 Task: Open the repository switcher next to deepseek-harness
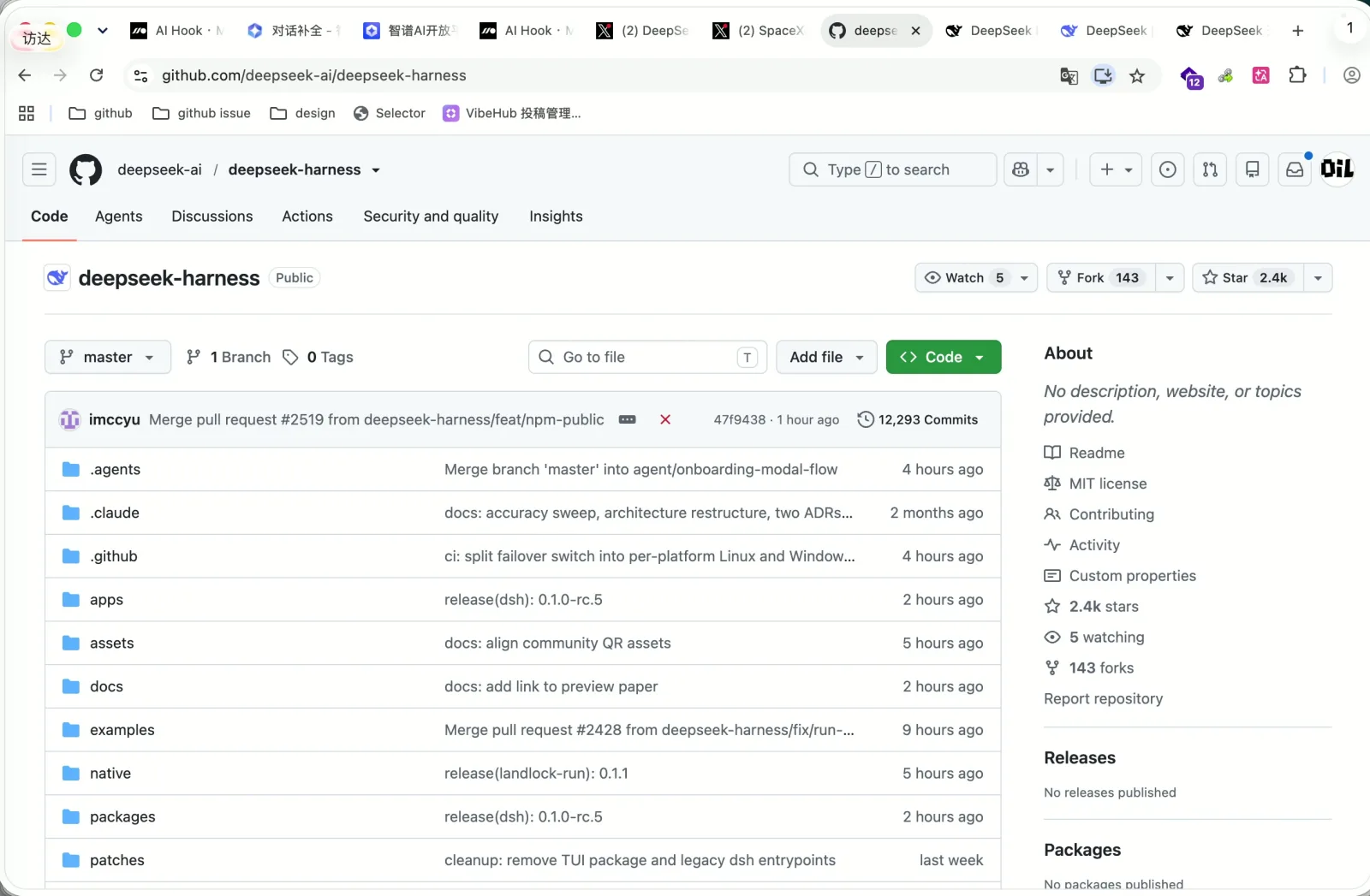pos(376,170)
